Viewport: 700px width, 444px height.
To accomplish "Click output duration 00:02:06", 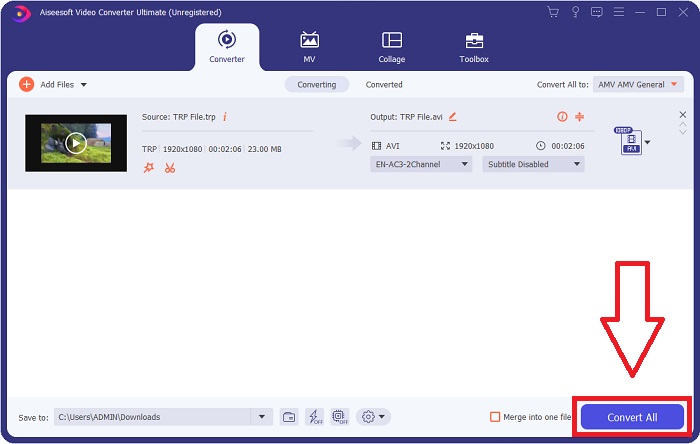I will 568,146.
